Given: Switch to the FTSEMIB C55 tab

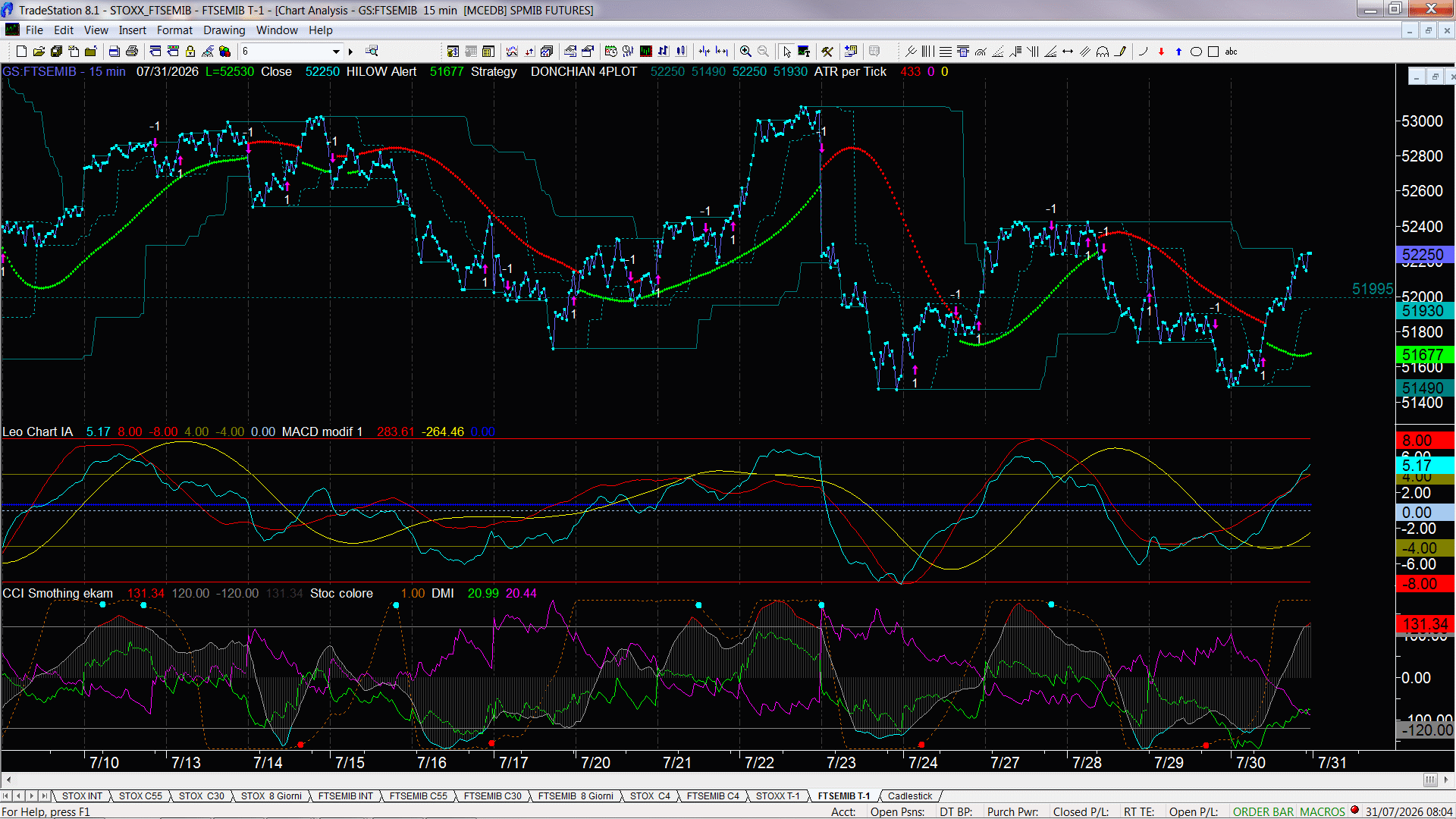Looking at the screenshot, I should coord(418,796).
